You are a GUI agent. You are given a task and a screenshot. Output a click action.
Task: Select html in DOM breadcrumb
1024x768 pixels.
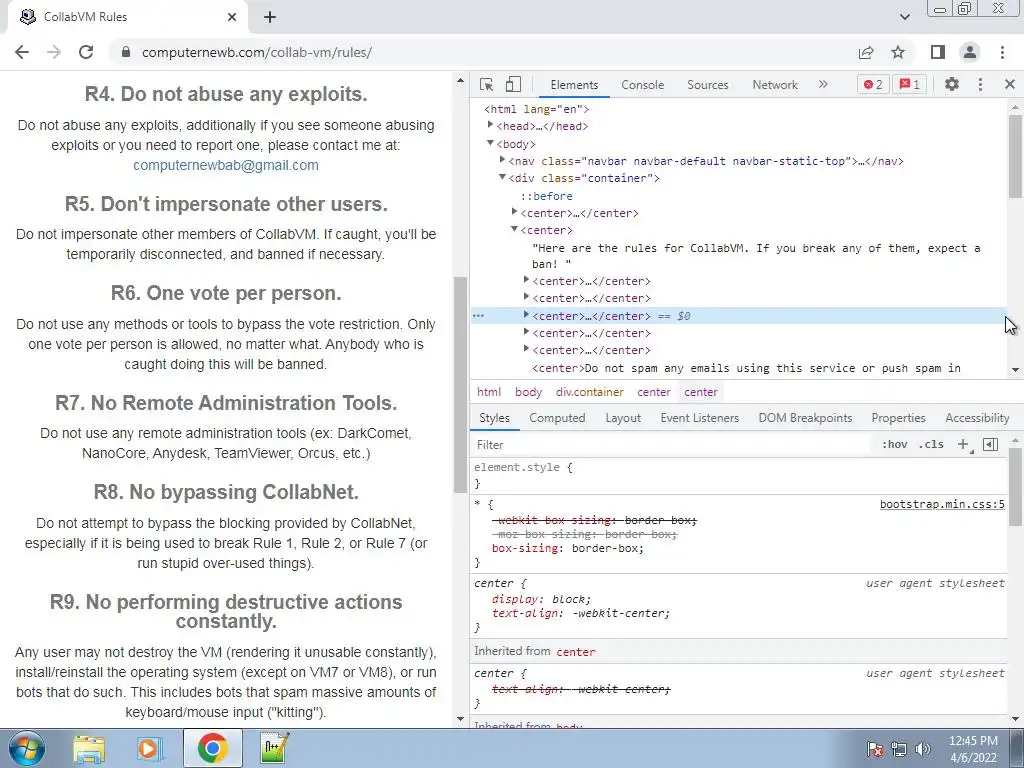pyautogui.click(x=489, y=392)
